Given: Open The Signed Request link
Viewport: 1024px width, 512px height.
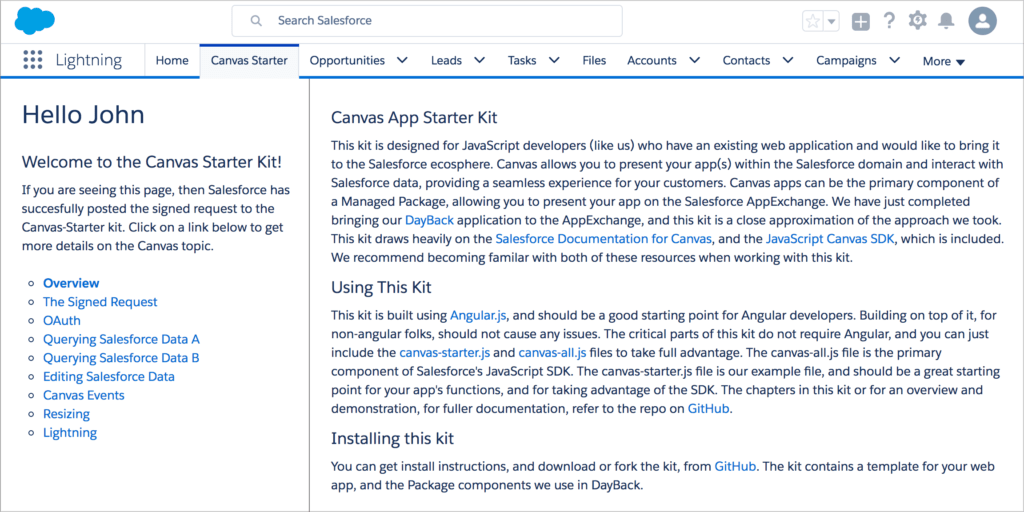Looking at the screenshot, I should coord(100,302).
